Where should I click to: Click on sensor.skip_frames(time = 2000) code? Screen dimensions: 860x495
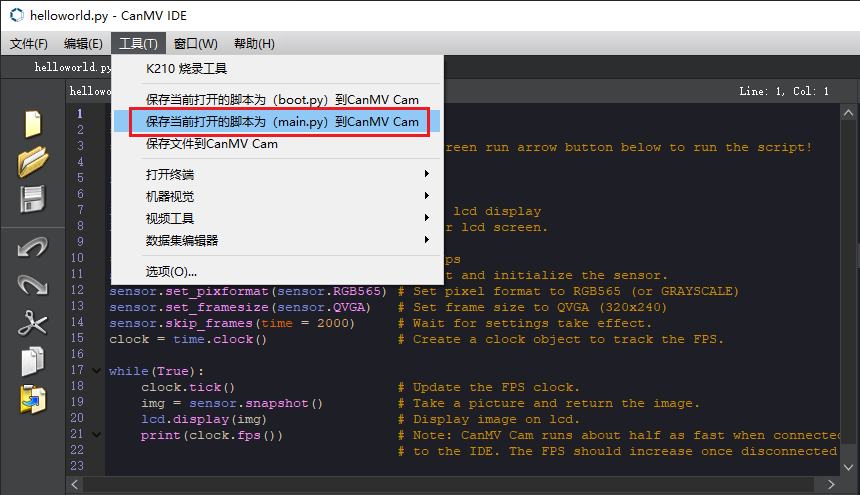[x=232, y=323]
